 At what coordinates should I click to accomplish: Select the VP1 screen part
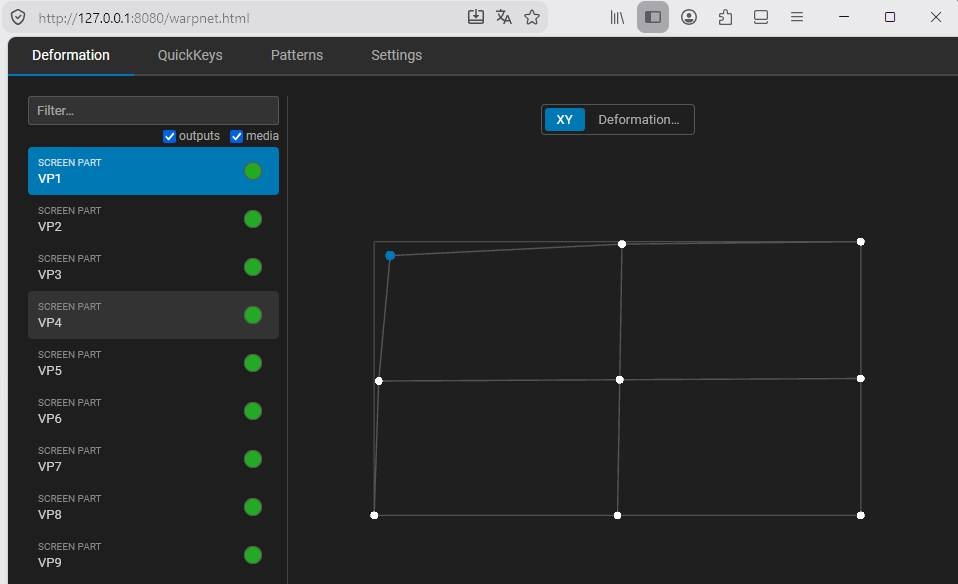153,171
